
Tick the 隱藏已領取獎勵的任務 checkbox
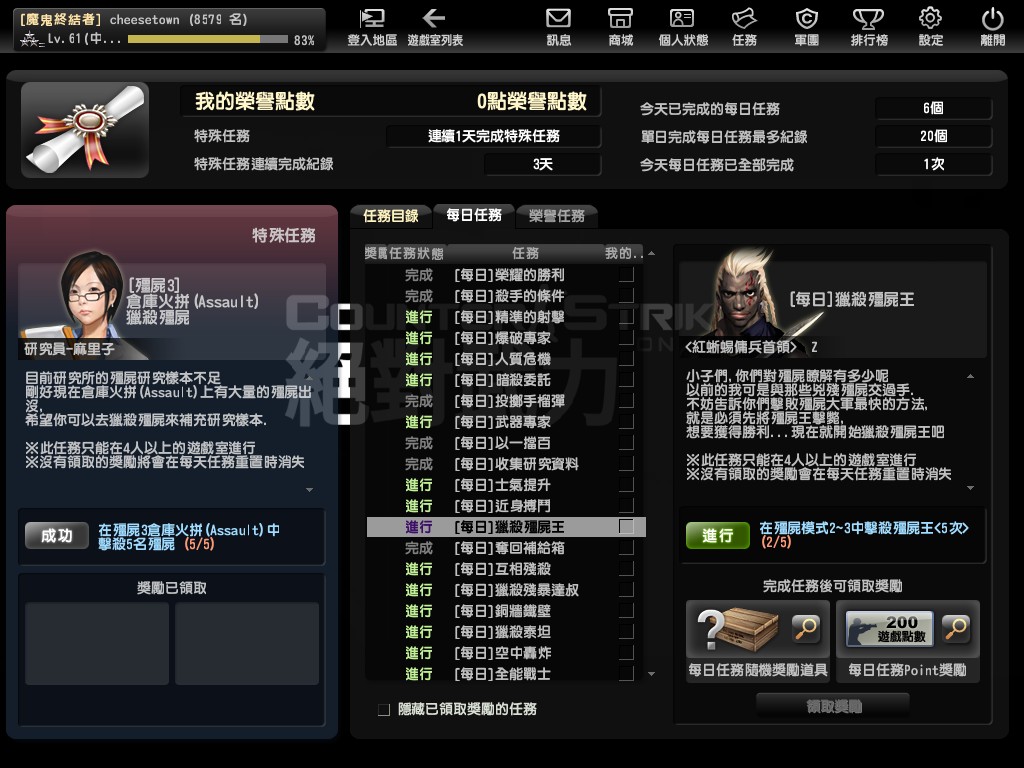(384, 709)
